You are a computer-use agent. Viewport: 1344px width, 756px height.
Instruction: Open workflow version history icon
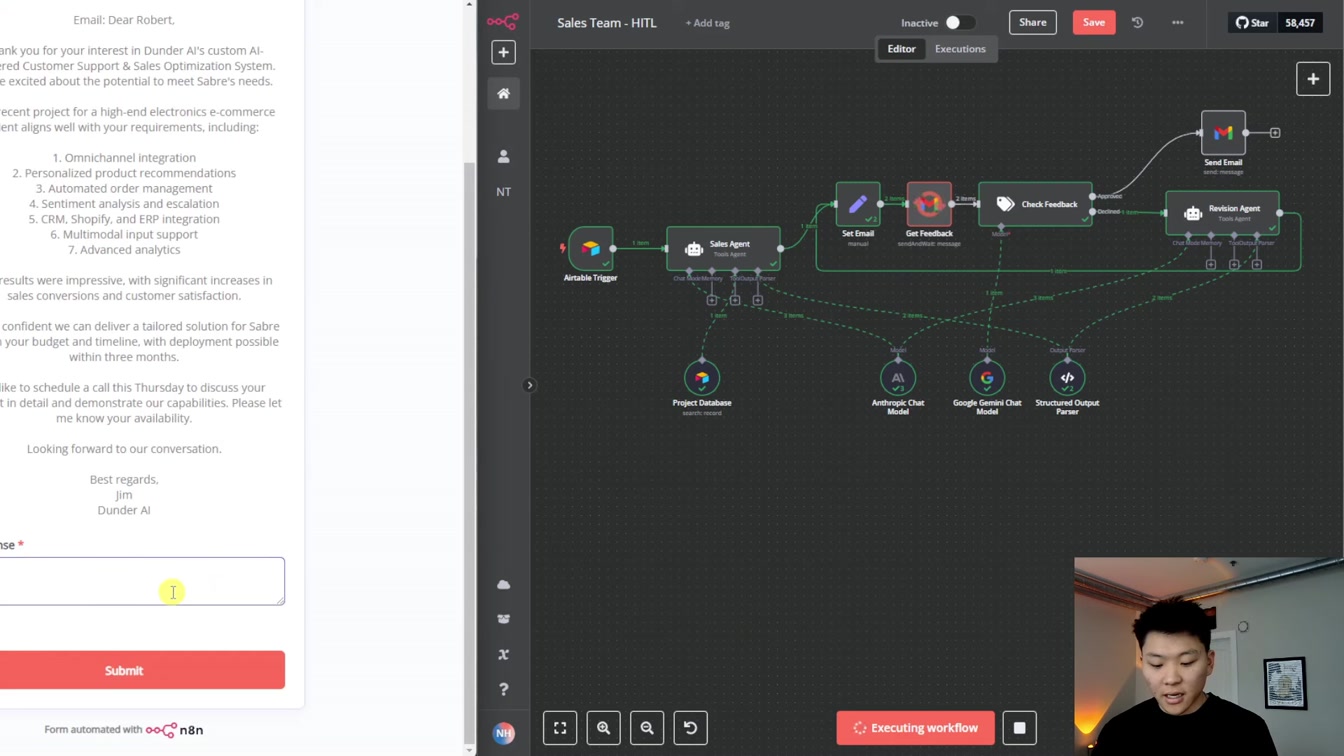coord(1137,22)
